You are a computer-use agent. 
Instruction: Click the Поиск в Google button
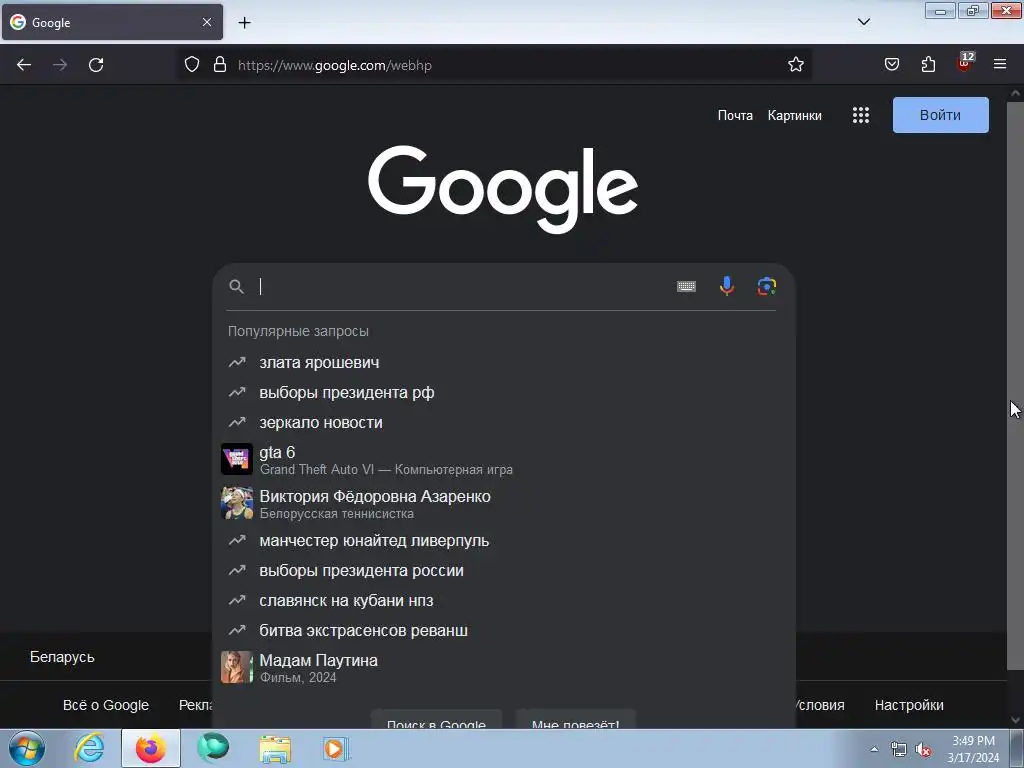coord(436,720)
